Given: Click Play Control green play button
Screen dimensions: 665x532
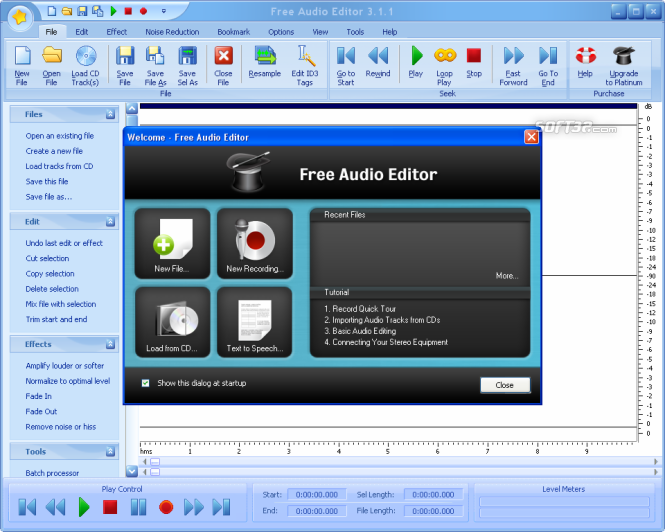Looking at the screenshot, I should [84, 507].
